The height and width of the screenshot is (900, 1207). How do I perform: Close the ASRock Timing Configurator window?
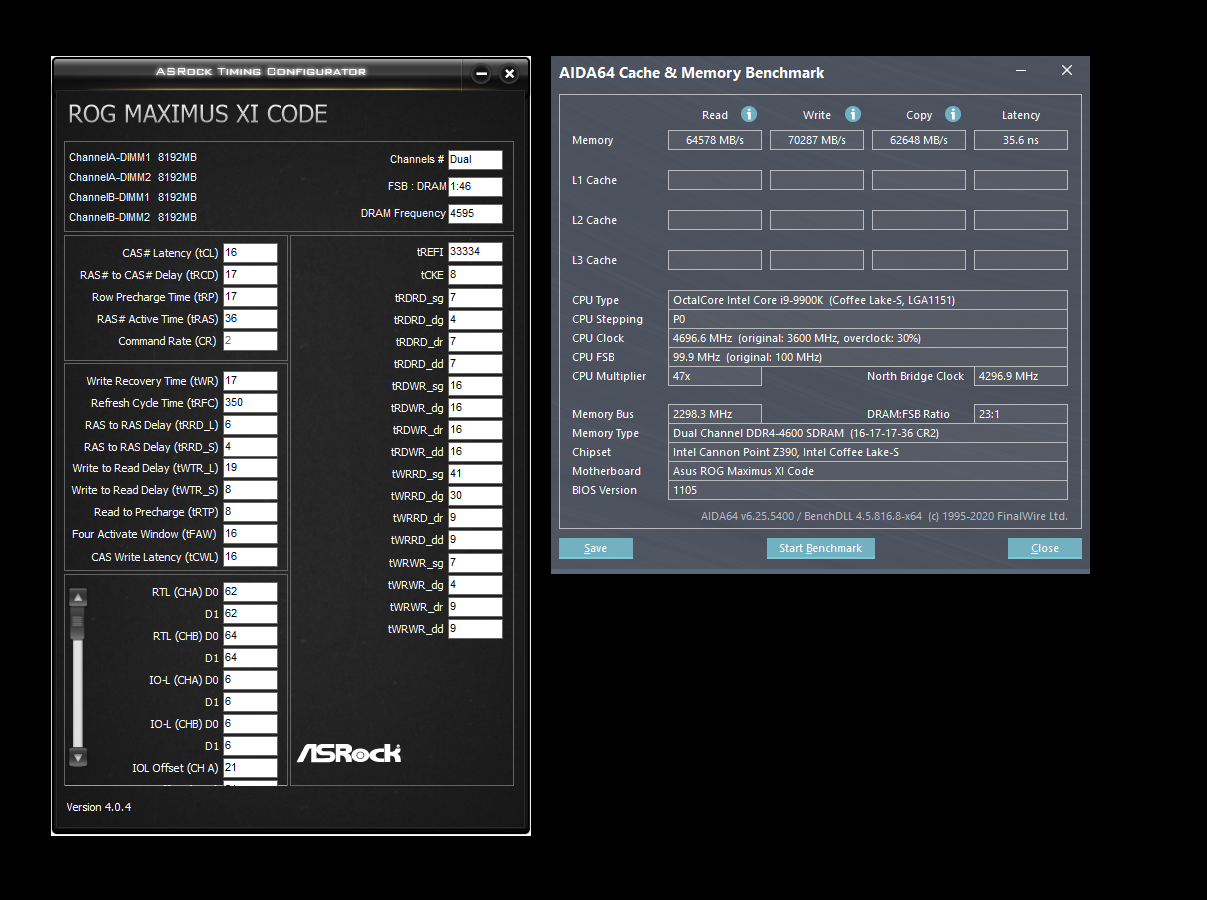509,74
